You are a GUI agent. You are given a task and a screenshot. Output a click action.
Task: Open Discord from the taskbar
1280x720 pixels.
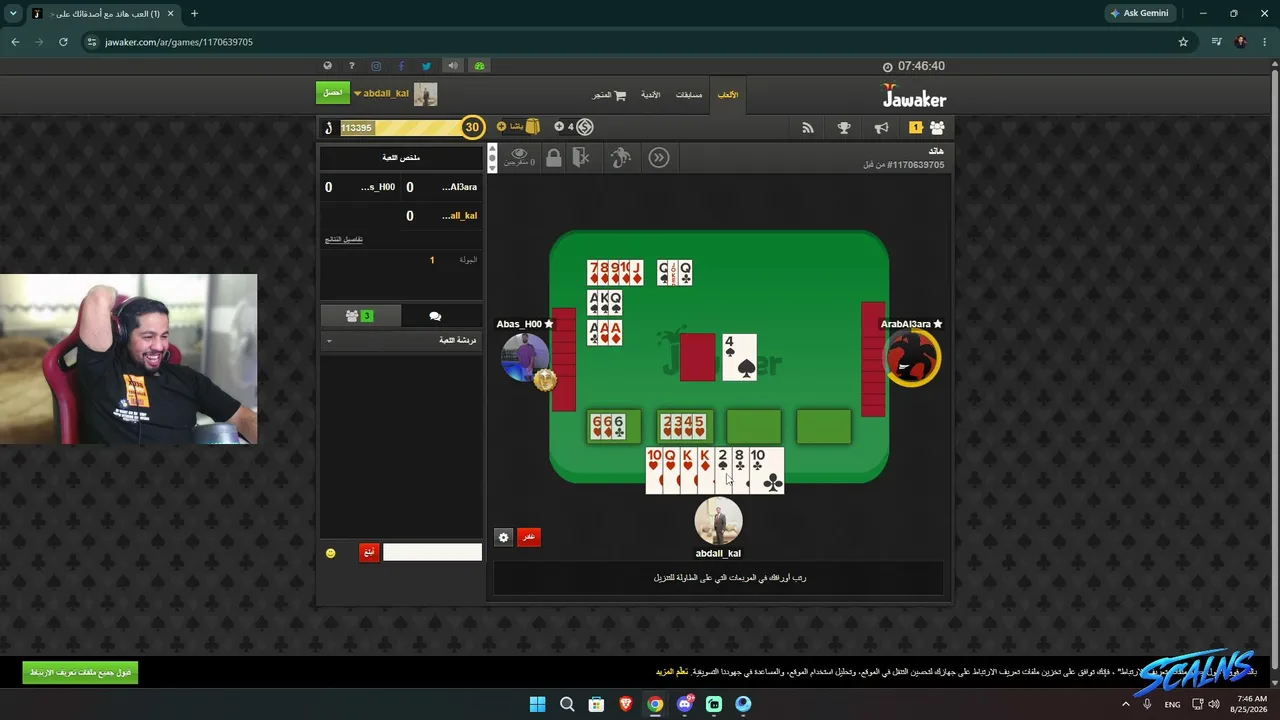pyautogui.click(x=685, y=704)
